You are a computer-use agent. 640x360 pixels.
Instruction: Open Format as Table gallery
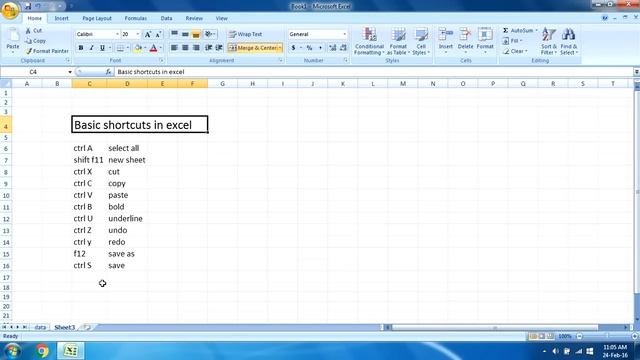(x=398, y=41)
